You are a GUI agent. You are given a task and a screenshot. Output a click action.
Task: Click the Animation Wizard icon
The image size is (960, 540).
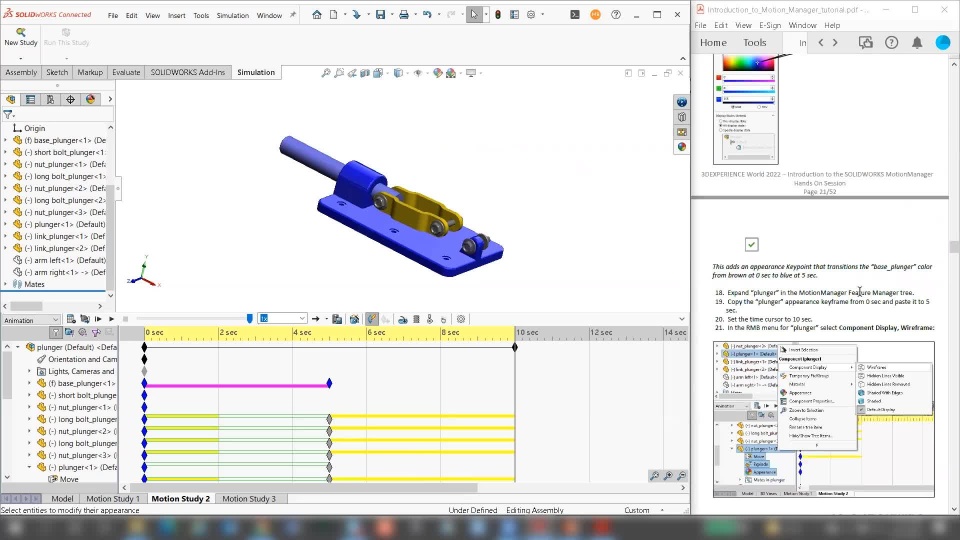coord(354,319)
